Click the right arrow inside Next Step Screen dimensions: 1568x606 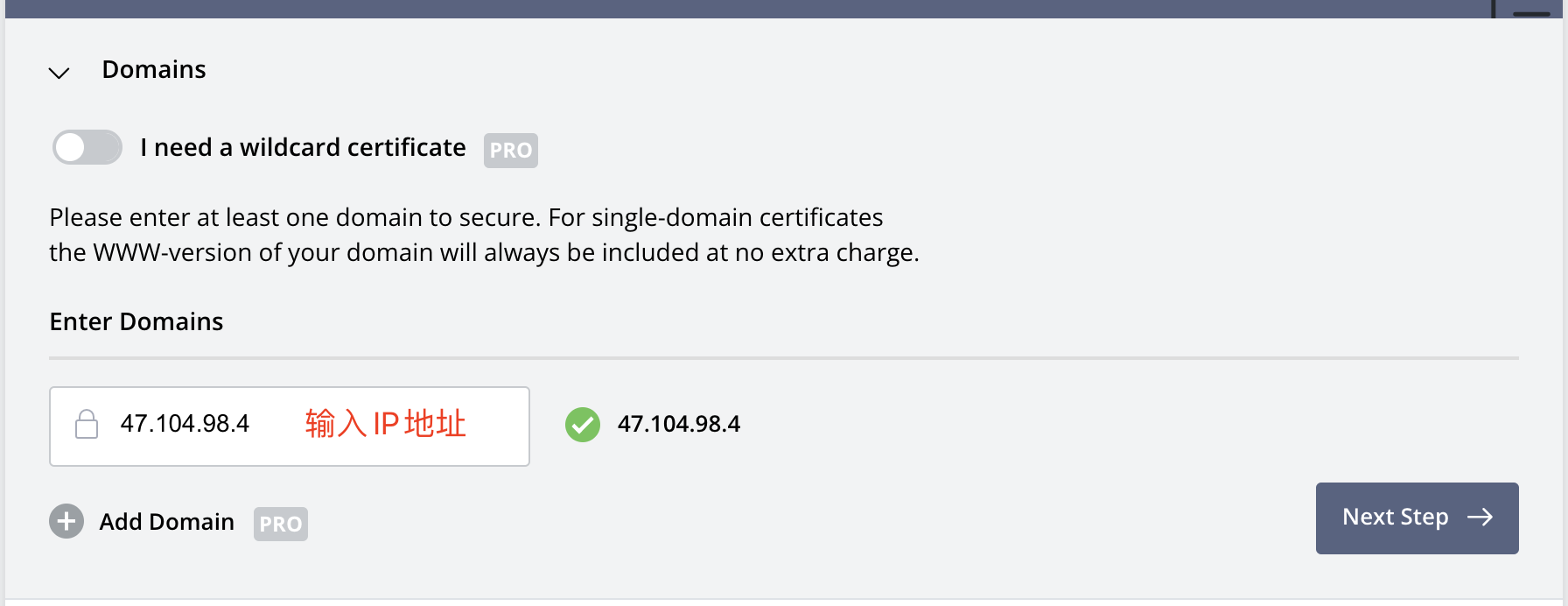click(x=1480, y=518)
